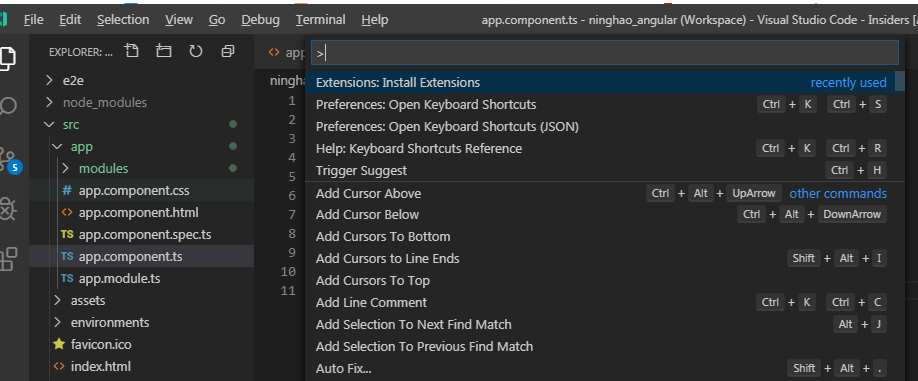
Task: Open the Debug activity bar icon
Action: point(8,209)
